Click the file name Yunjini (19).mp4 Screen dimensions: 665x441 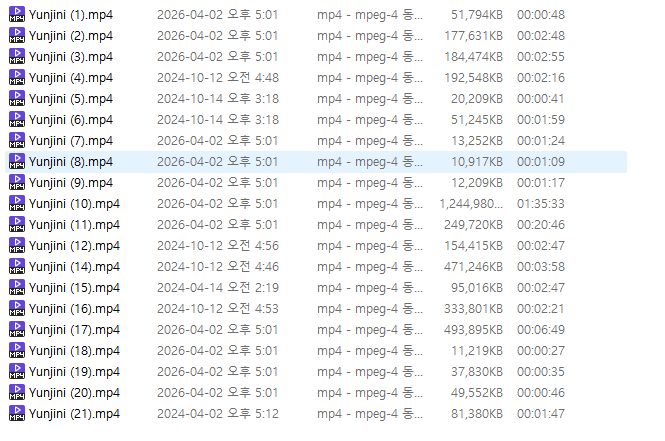[74, 371]
